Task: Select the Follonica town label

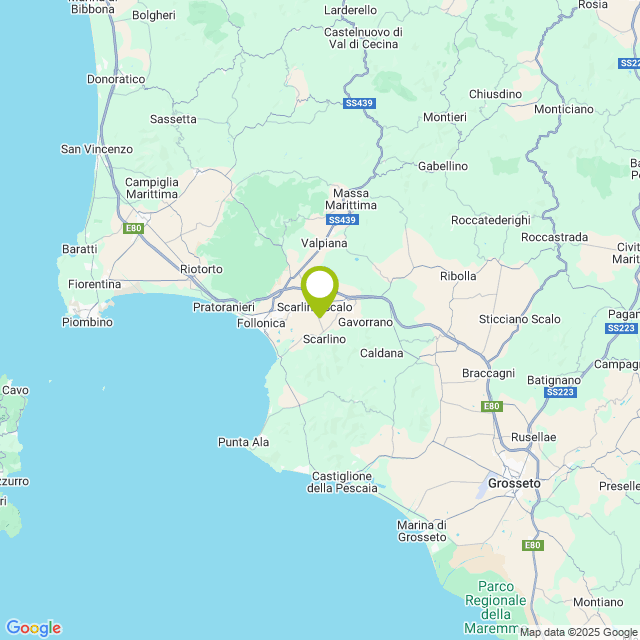Action: (x=261, y=323)
